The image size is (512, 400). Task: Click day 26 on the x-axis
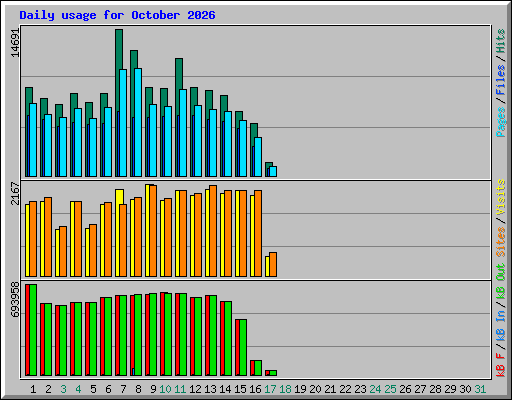pos(405,389)
